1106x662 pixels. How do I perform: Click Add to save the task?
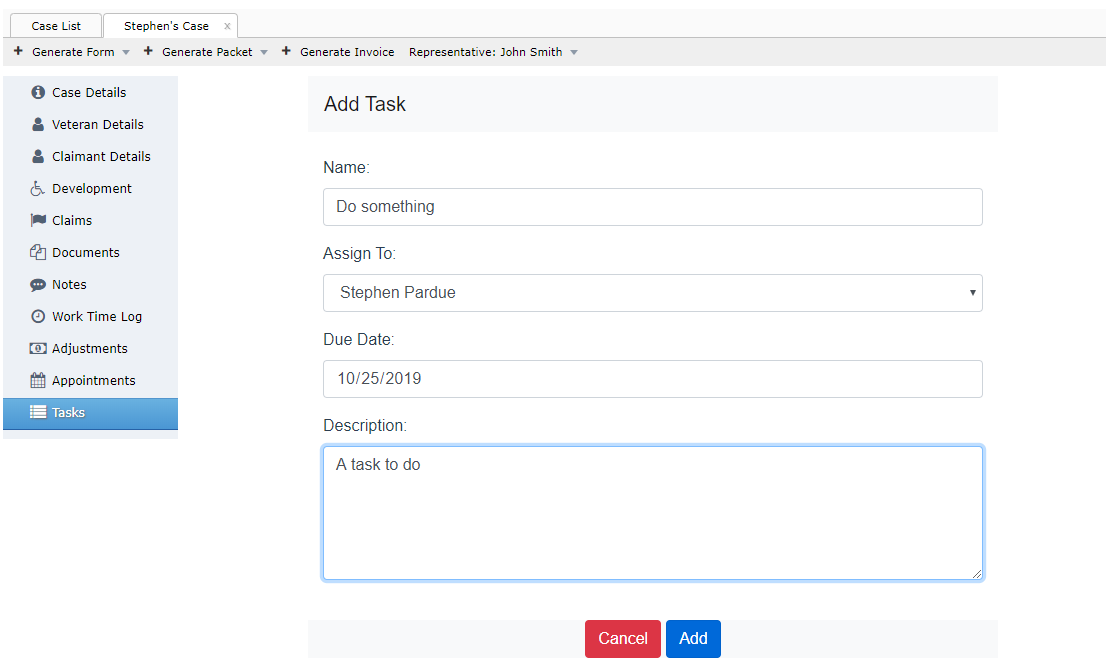tap(693, 638)
